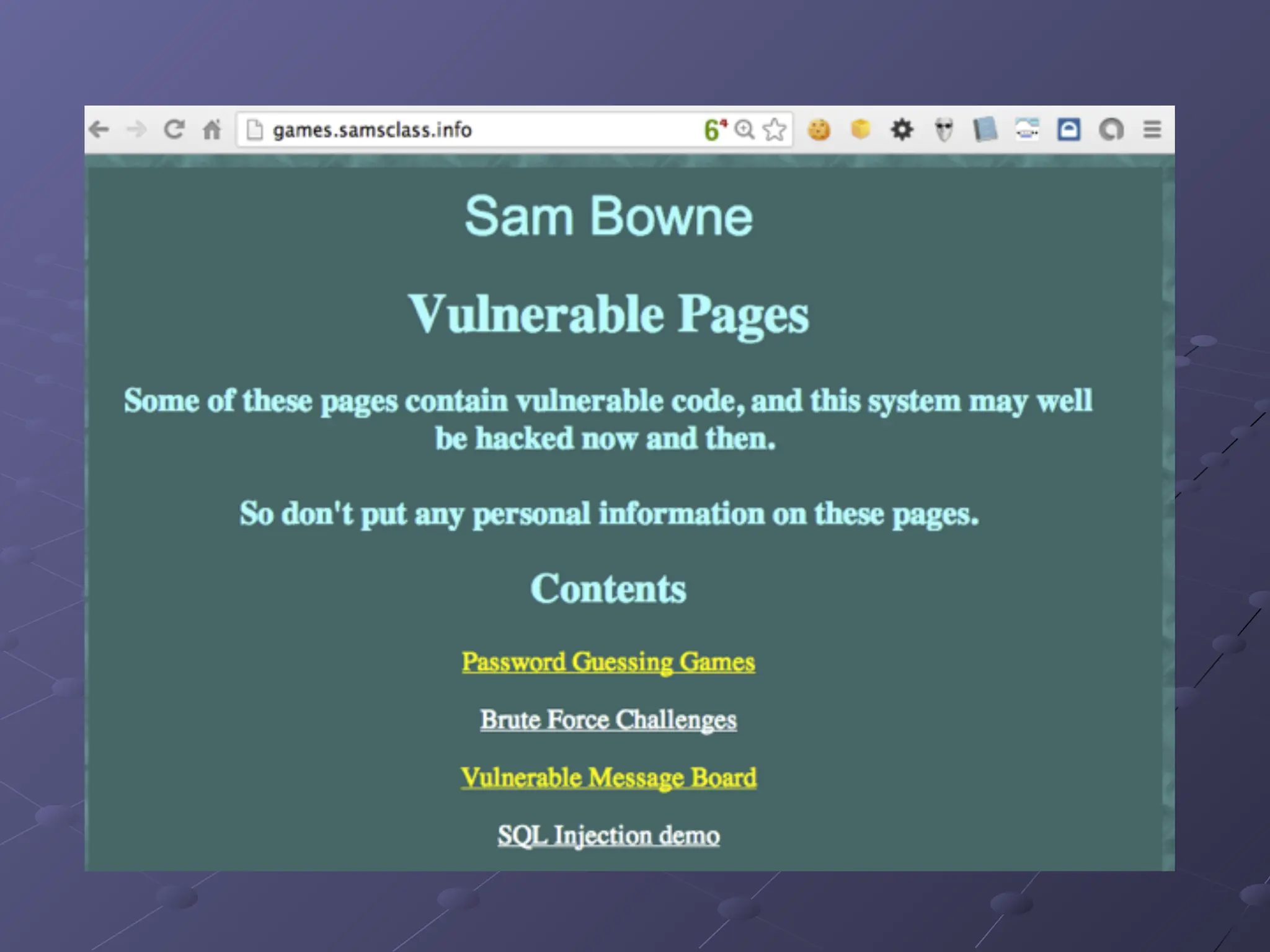Click the green IPv6 indicator icon
Image resolution: width=1270 pixels, height=952 pixels.
(x=714, y=130)
